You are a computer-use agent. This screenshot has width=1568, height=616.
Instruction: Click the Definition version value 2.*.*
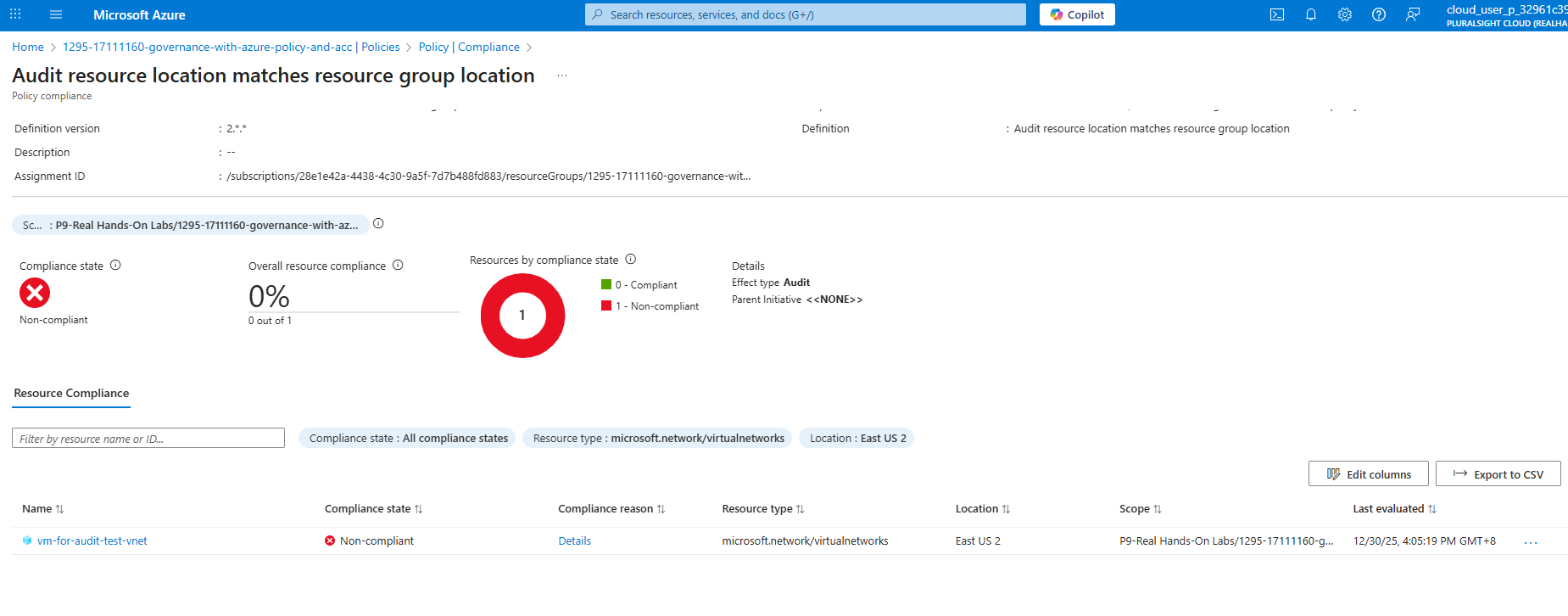(237, 129)
